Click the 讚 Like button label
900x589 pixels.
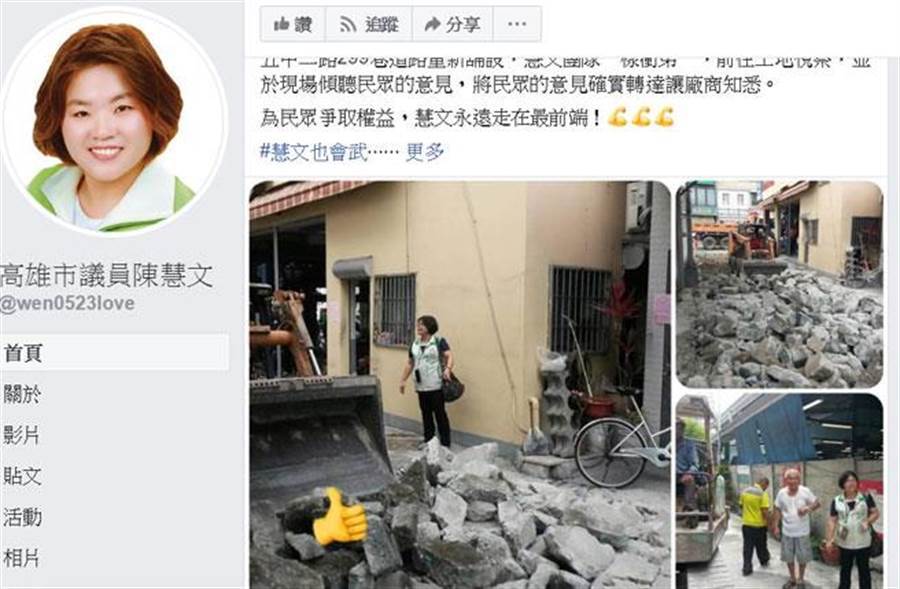303,24
